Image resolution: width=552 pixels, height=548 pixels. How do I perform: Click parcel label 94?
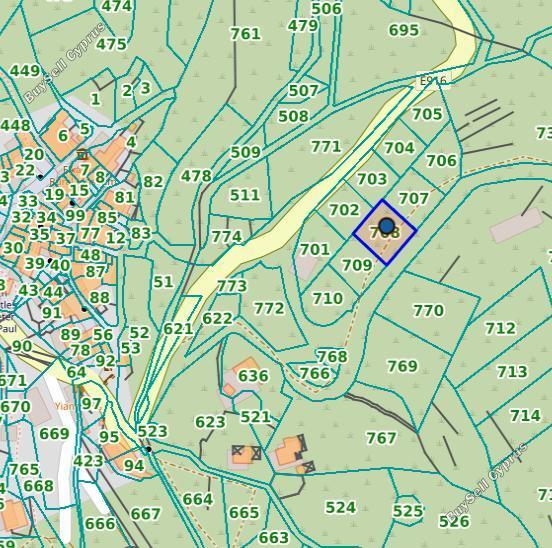pyautogui.click(x=134, y=466)
